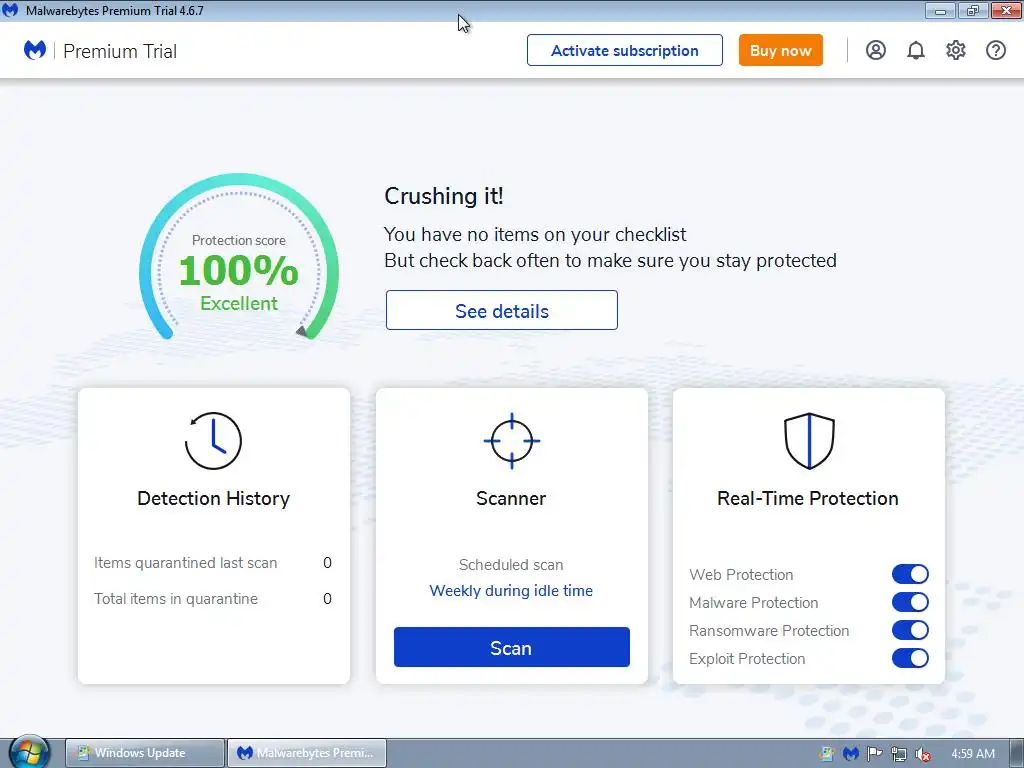The width and height of the screenshot is (1024, 768).
Task: Open the notifications bell
Action: tap(916, 50)
